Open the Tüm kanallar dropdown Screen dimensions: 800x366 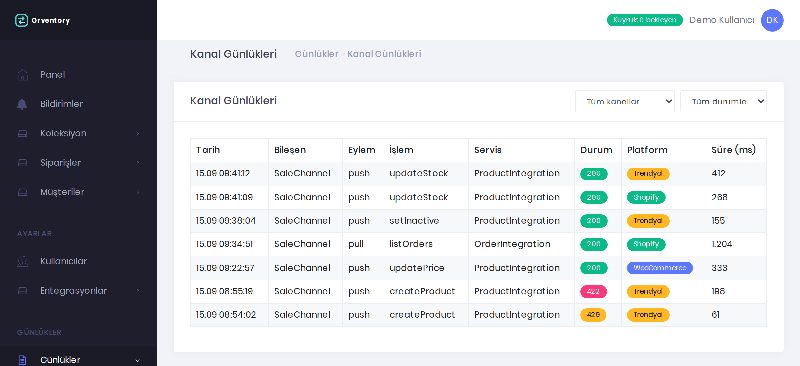pos(624,102)
